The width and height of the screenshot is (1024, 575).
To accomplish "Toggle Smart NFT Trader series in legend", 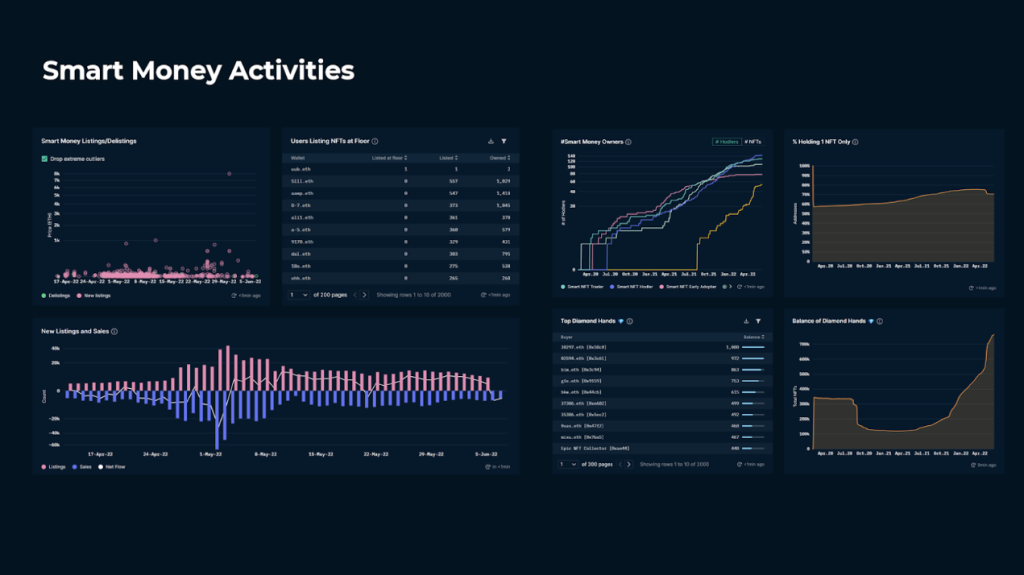I will tap(582, 287).
